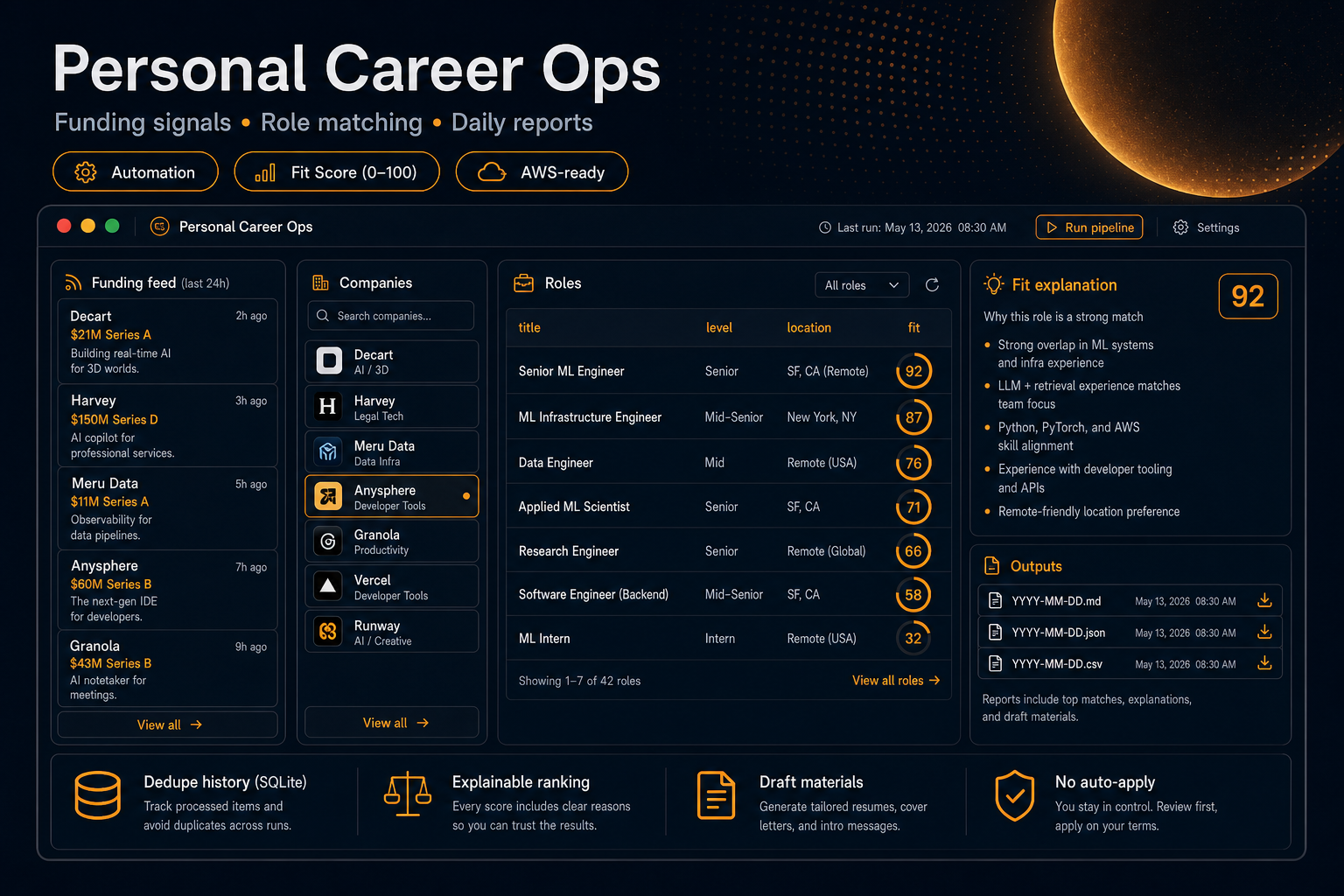This screenshot has height=896, width=1344.
Task: Download the YYYY-MM-DD.csv report
Action: click(x=1264, y=663)
